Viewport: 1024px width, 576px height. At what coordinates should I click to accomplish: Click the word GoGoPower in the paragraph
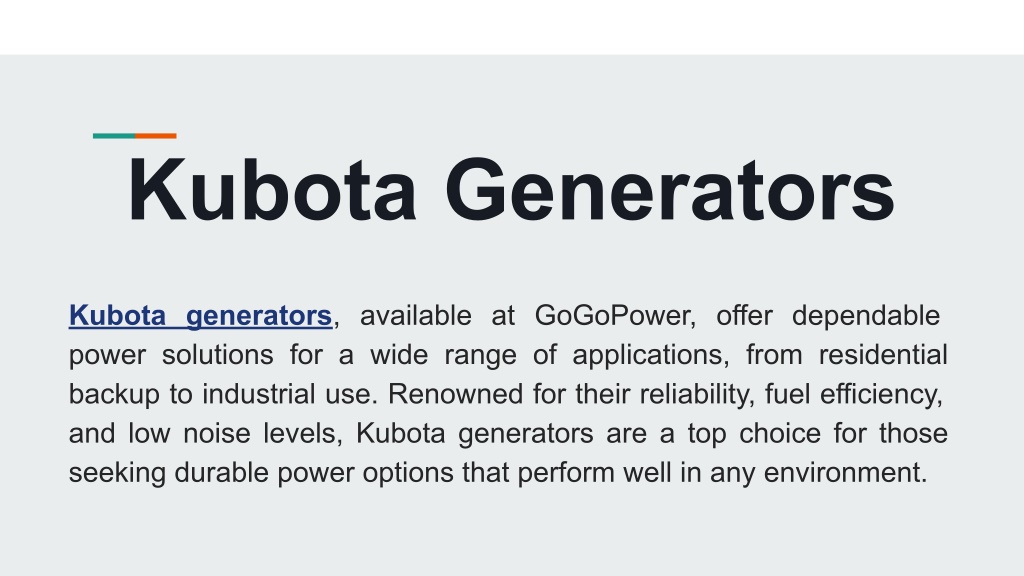[x=612, y=316]
